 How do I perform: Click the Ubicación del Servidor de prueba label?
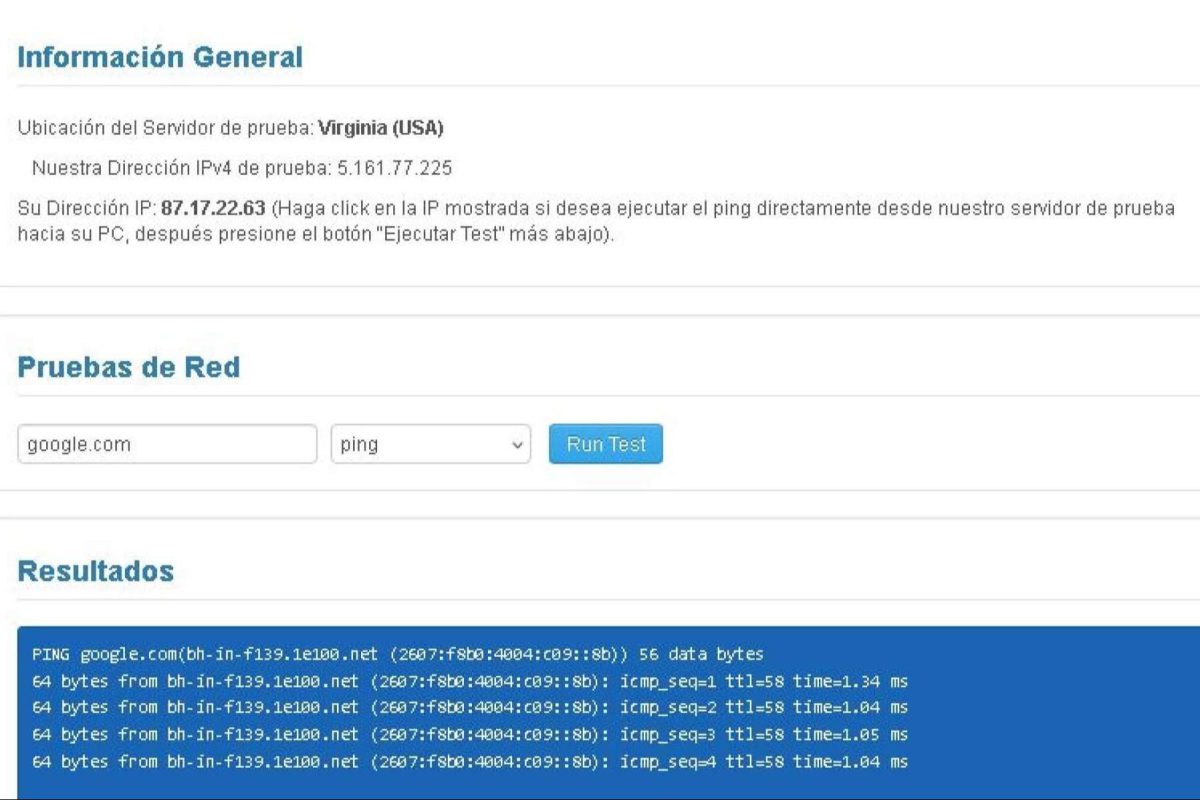point(165,128)
